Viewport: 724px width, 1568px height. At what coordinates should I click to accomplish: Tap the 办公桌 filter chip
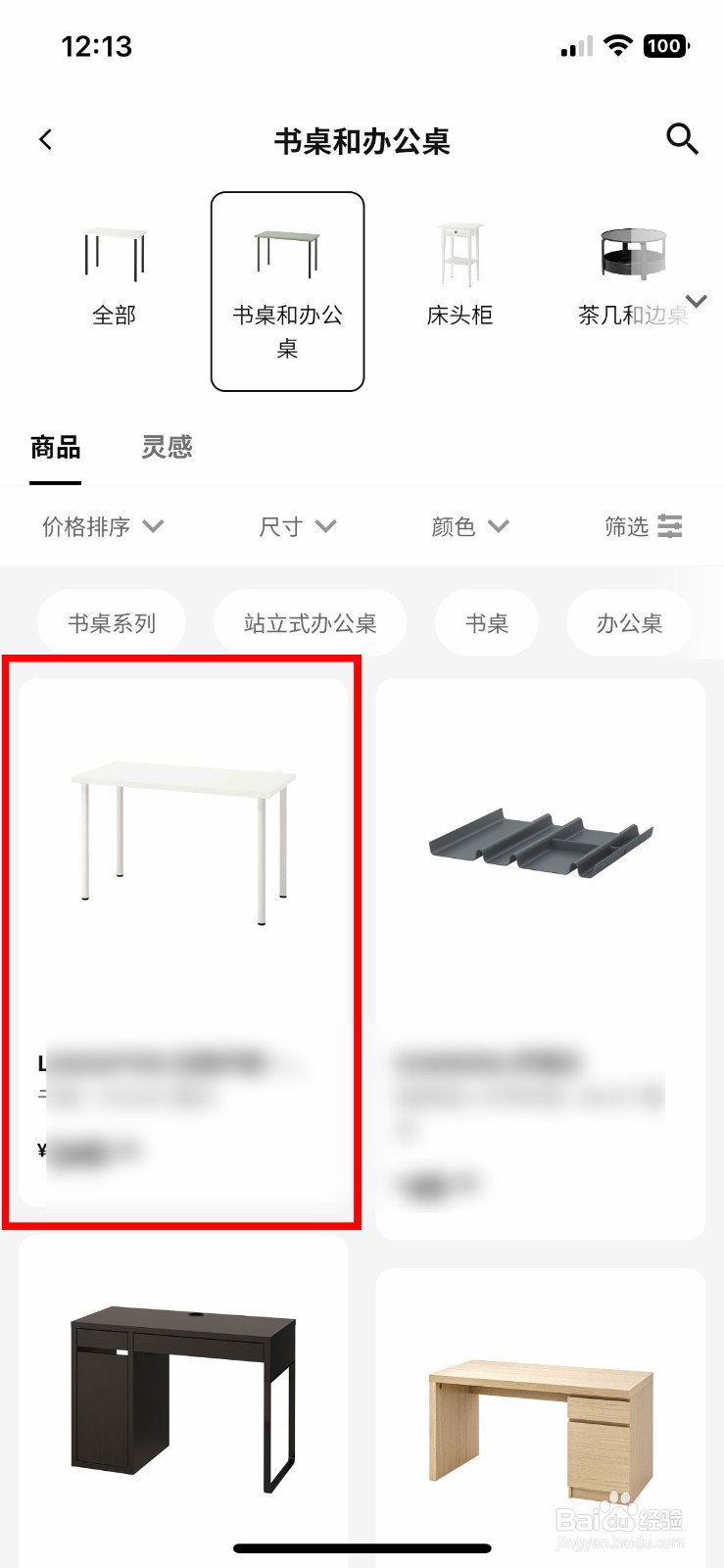pyautogui.click(x=630, y=623)
